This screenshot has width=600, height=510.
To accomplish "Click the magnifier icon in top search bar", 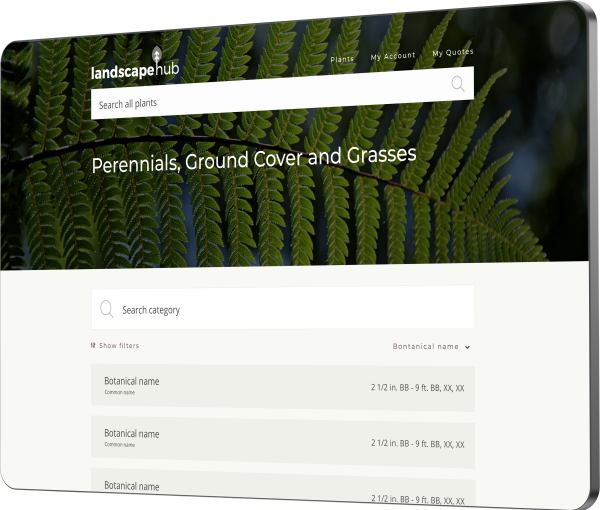I will click(x=457, y=84).
